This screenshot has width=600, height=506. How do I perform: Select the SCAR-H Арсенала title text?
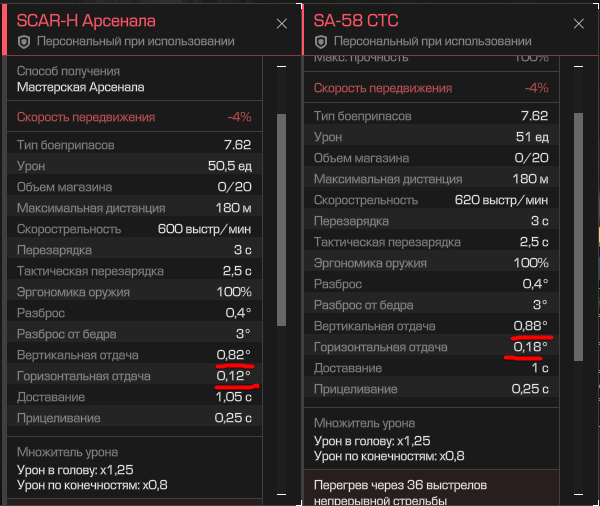(x=86, y=21)
